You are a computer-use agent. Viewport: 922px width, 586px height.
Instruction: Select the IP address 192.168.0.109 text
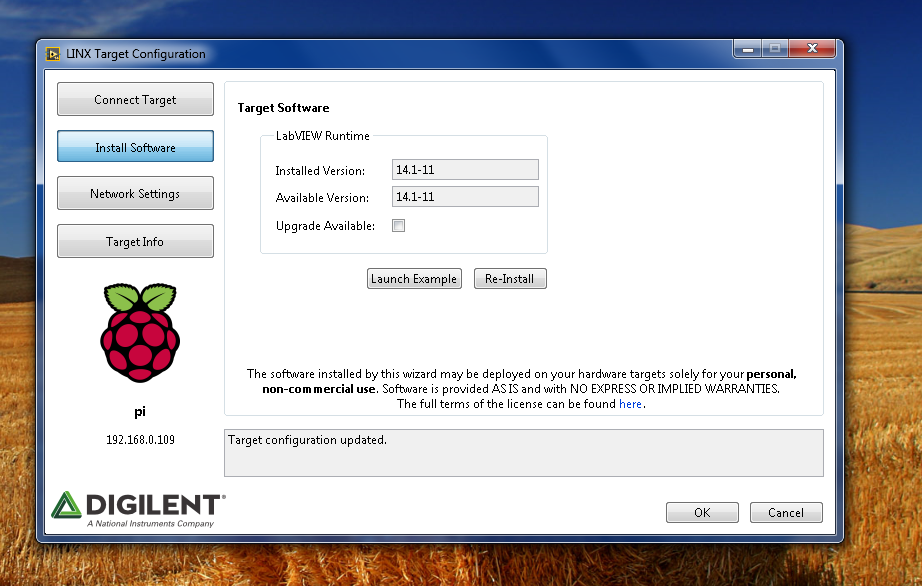point(141,440)
